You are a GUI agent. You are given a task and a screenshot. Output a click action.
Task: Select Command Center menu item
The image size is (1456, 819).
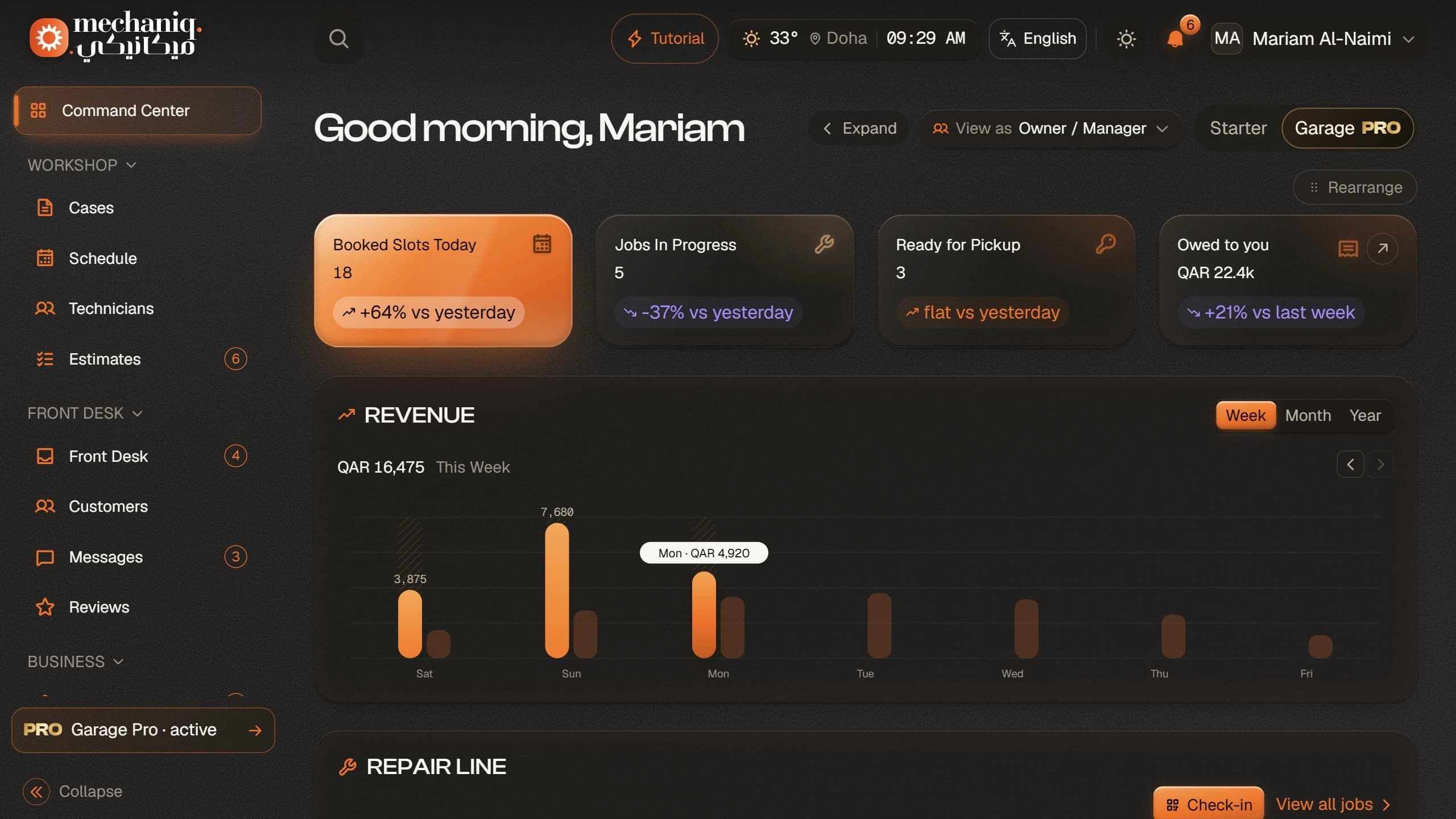pos(137,110)
